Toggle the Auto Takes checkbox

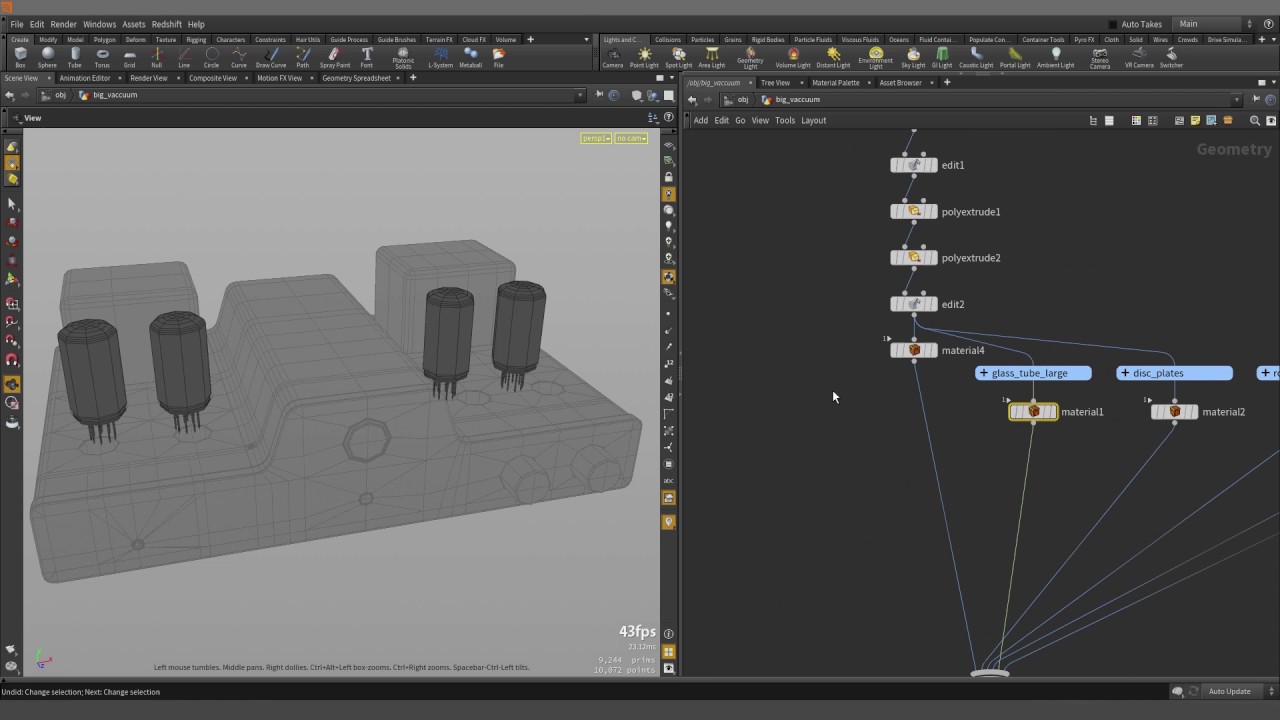1113,24
